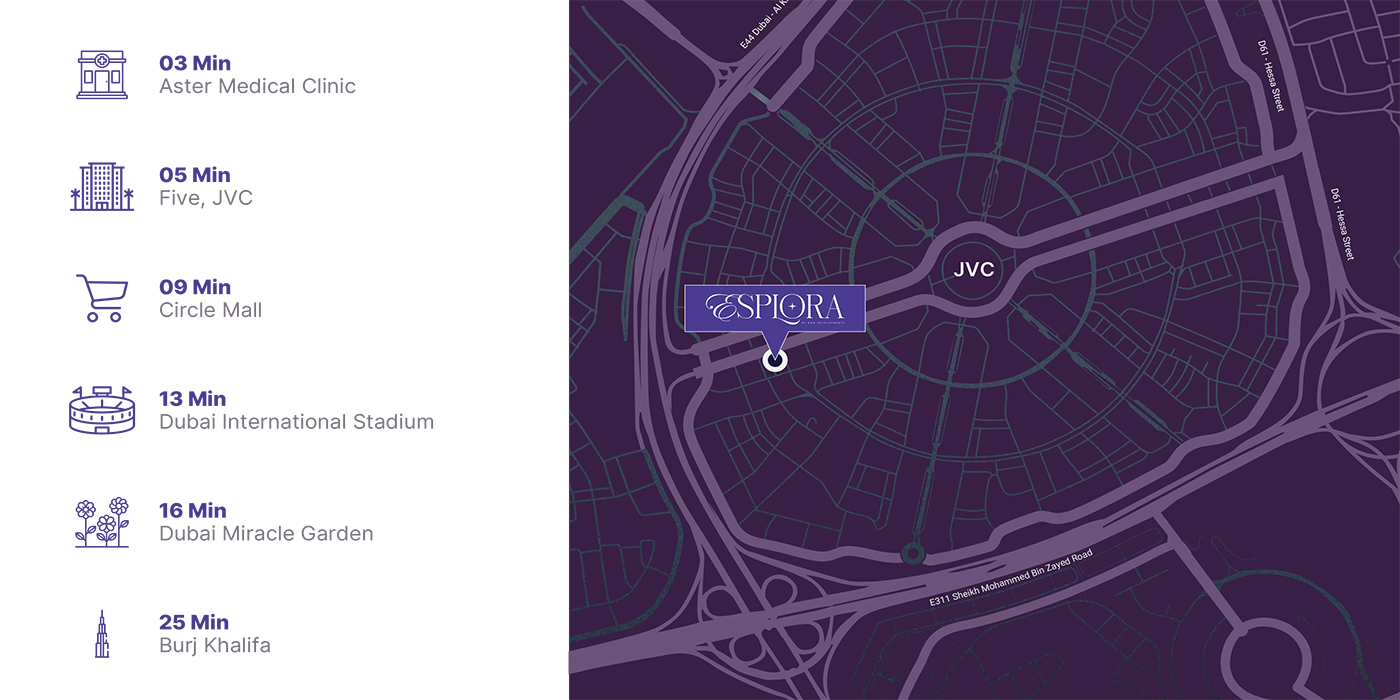The height and width of the screenshot is (700, 1400).
Task: Click the Dubai Miracle Garden flowers icon
Action: (102, 522)
